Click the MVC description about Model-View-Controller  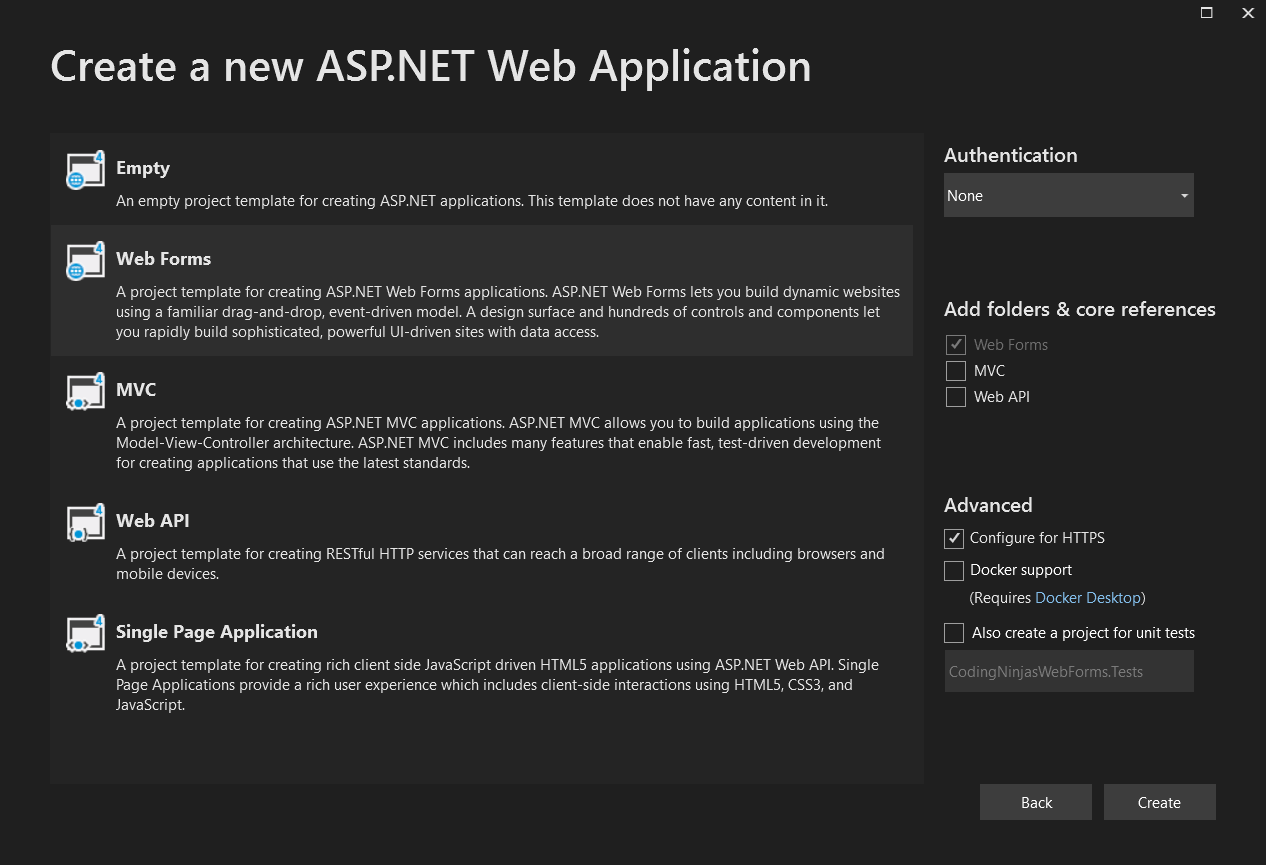499,443
